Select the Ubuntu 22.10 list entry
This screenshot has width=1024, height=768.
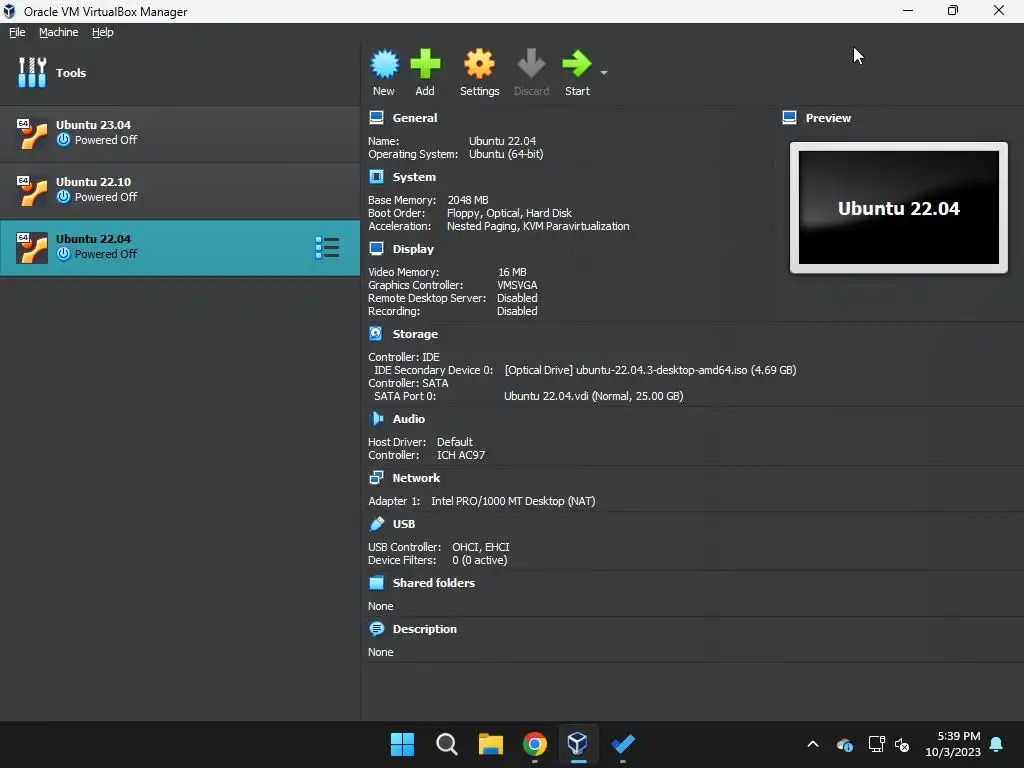[x=180, y=190]
